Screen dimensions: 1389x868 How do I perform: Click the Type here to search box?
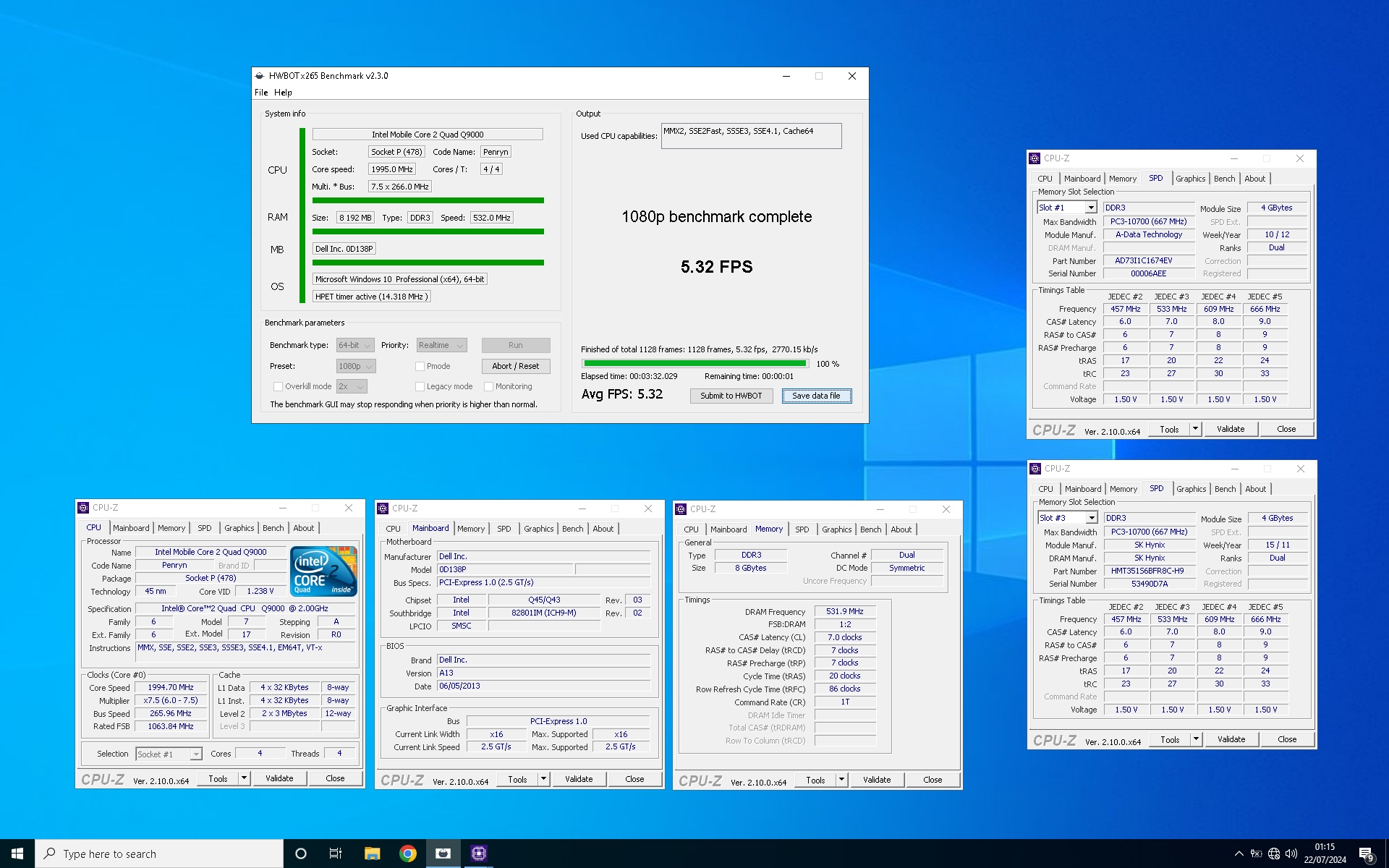pyautogui.click(x=159, y=854)
